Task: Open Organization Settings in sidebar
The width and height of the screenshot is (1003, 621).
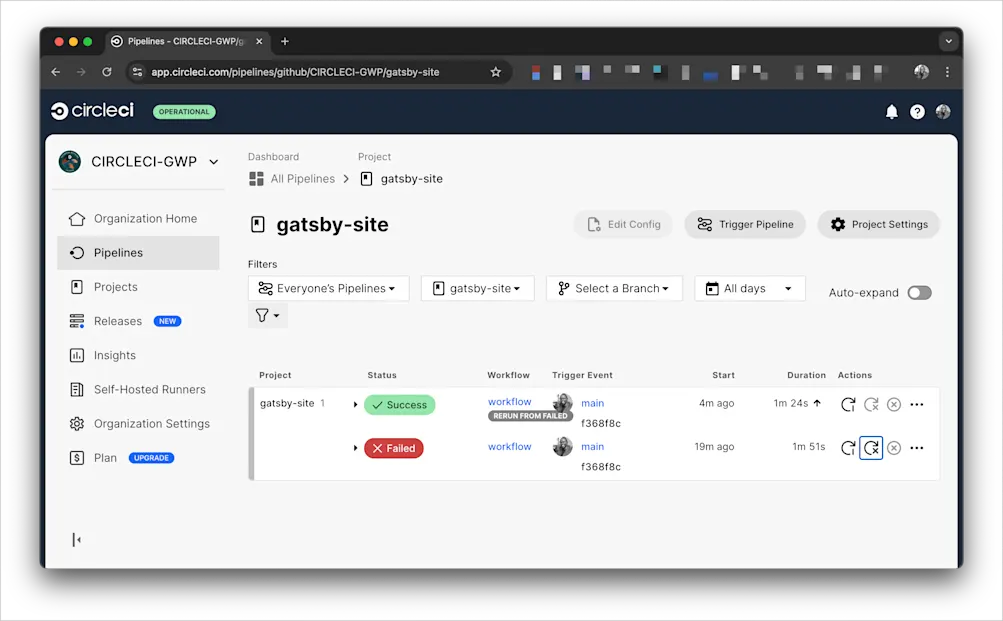Action: click(x=138, y=423)
